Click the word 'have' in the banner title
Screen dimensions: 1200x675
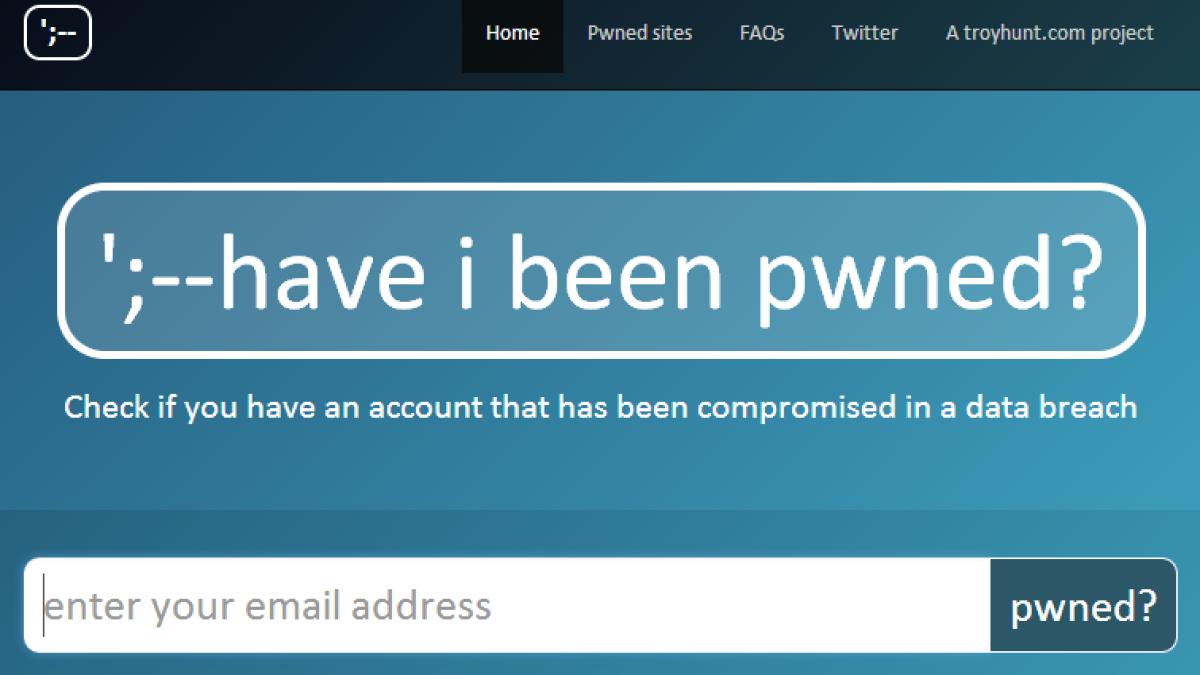[322, 270]
